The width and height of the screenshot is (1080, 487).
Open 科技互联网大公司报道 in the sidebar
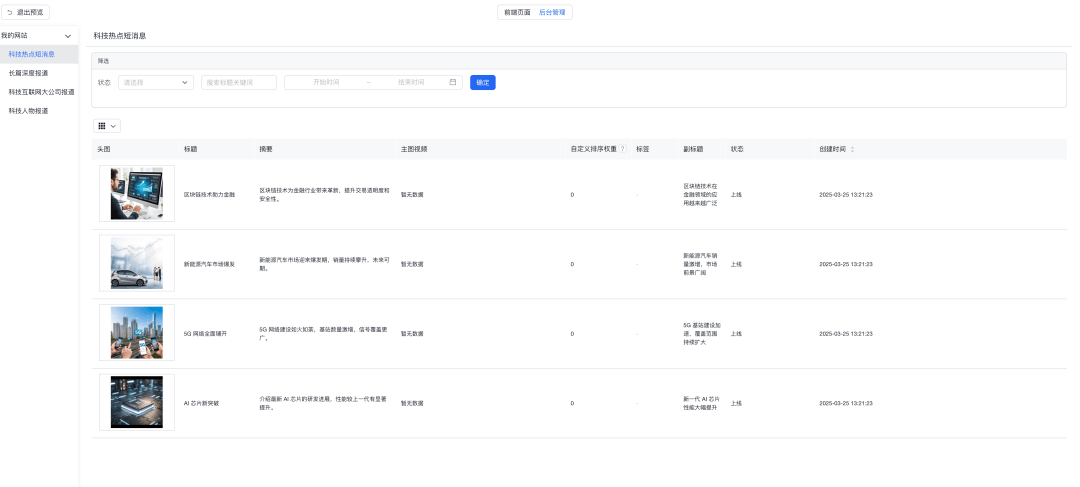pos(41,92)
